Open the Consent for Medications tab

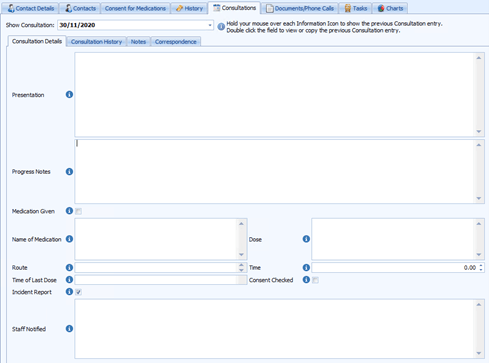pyautogui.click(x=135, y=8)
